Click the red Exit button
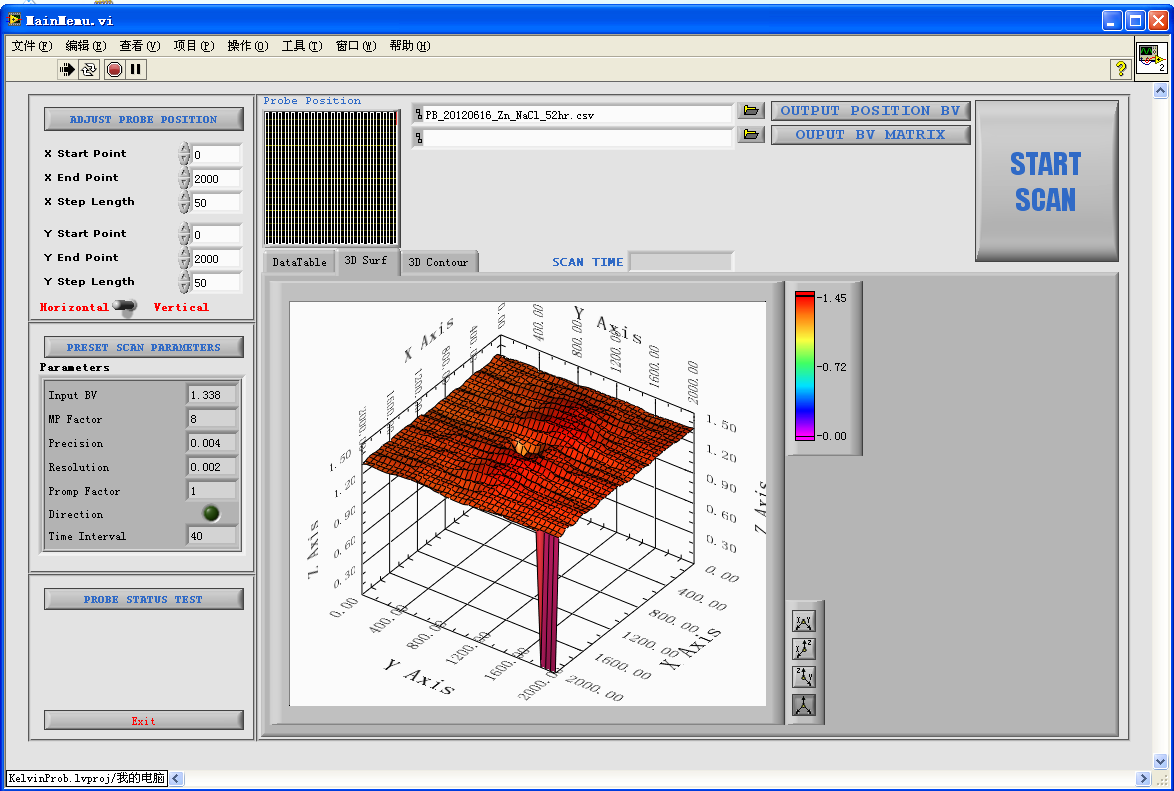 (144, 721)
